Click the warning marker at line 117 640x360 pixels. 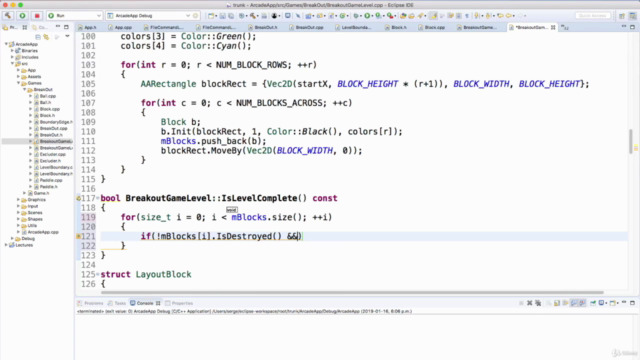point(78,198)
